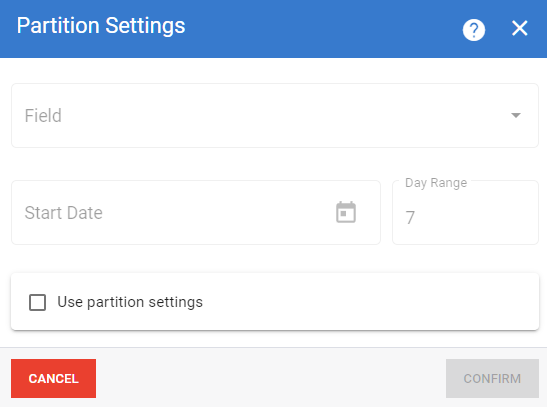Click the Start Date placeholder text
Image resolution: width=547 pixels, height=407 pixels.
point(63,213)
